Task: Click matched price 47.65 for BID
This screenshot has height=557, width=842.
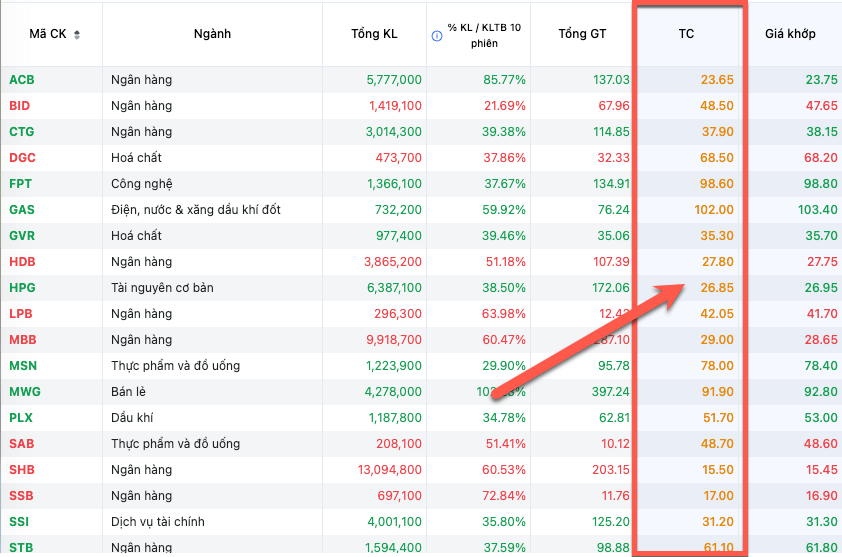Action: click(821, 106)
